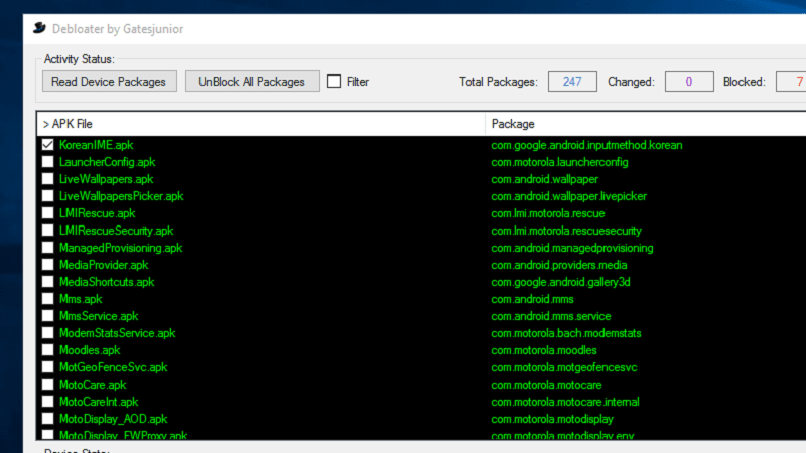Click UnBlock All Packages button
Viewport: 806px width, 453px height.
click(252, 82)
